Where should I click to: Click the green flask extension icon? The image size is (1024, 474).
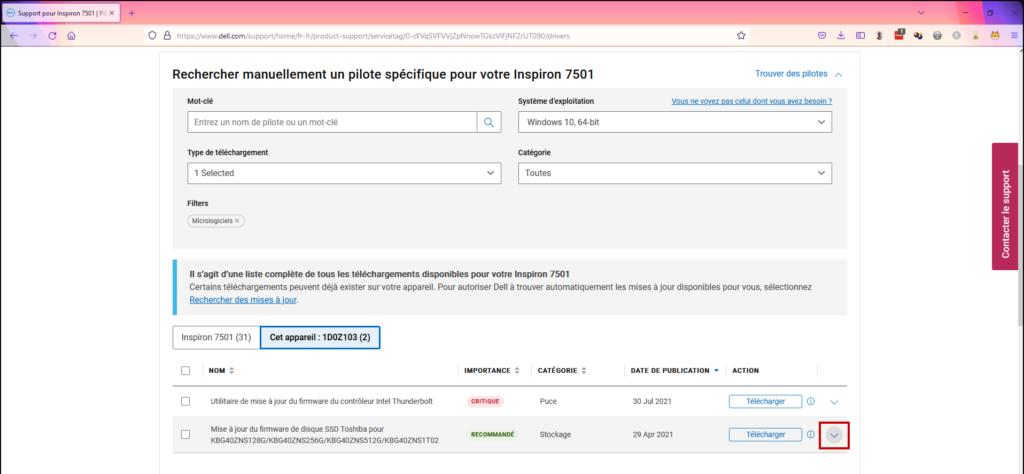tap(975, 36)
